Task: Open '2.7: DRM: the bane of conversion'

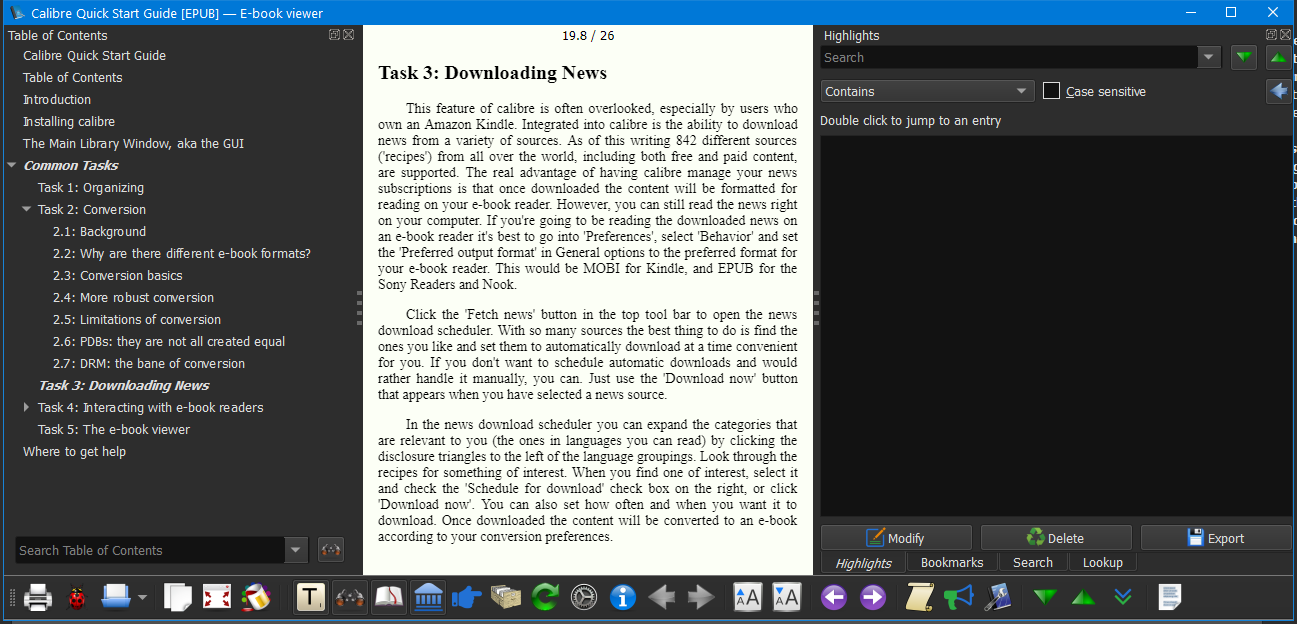Action: [149, 364]
